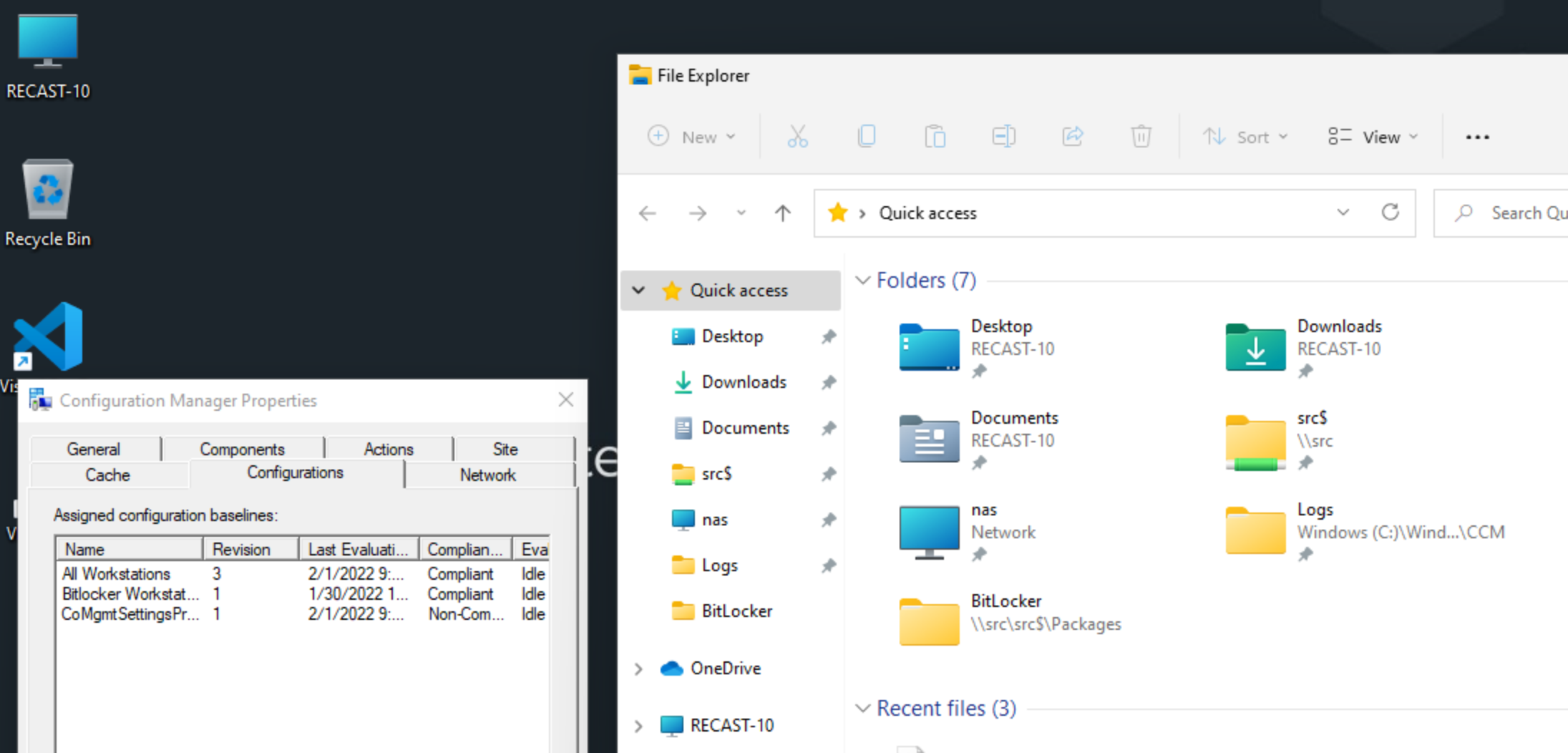Click the New button in toolbar
This screenshot has width=1568, height=753.
691,137
